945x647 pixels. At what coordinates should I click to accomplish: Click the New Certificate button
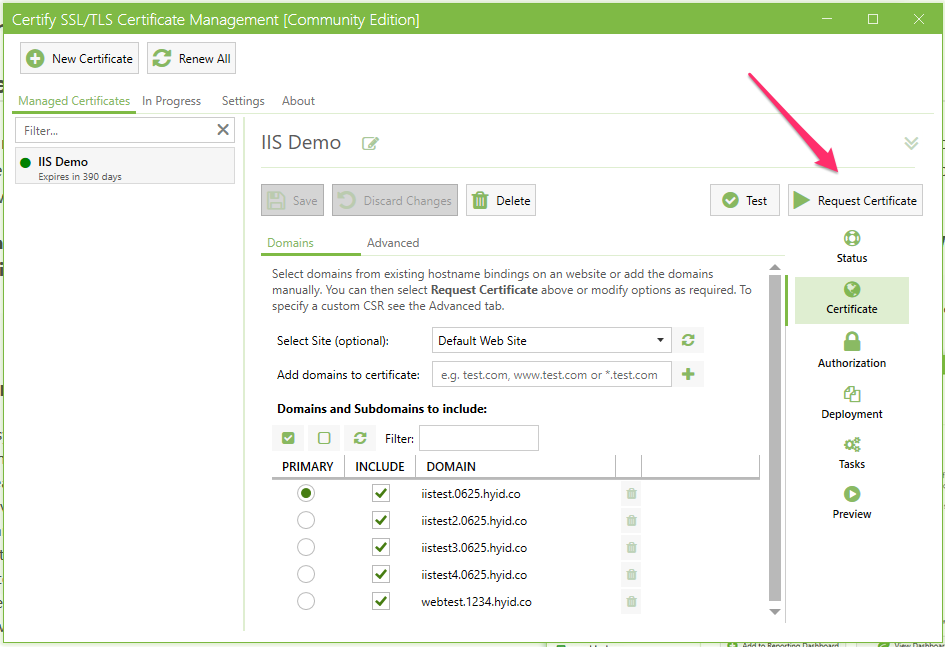coord(80,58)
